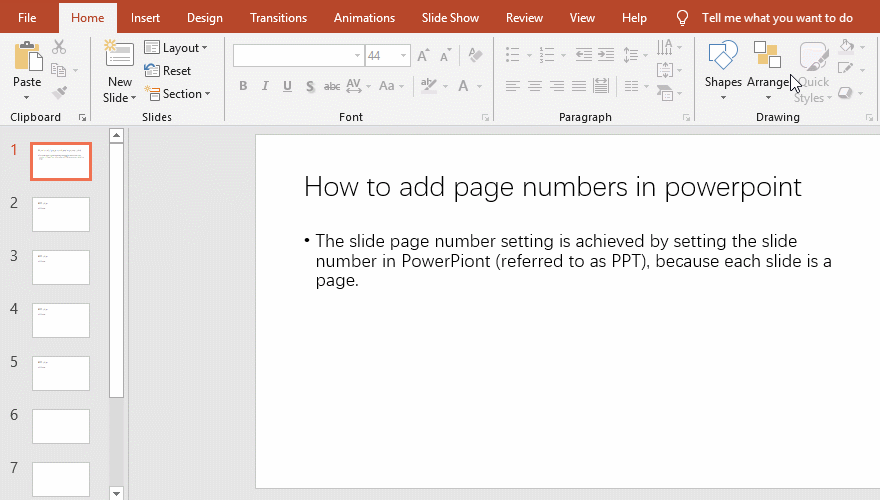This screenshot has width=880, height=500.
Task: Open the Layout dropdown
Action: (176, 48)
